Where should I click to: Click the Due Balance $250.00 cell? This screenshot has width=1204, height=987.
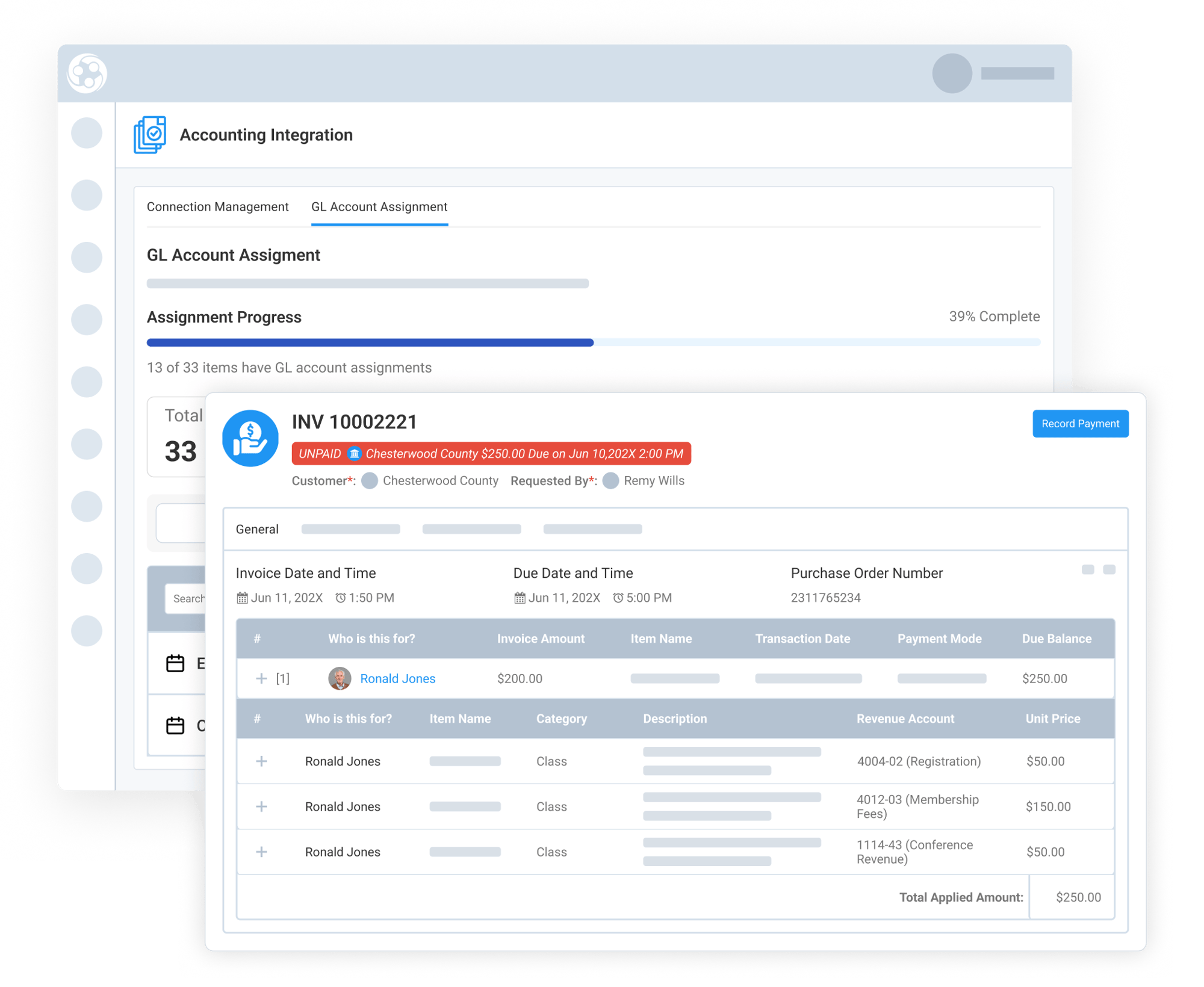[x=1045, y=678]
